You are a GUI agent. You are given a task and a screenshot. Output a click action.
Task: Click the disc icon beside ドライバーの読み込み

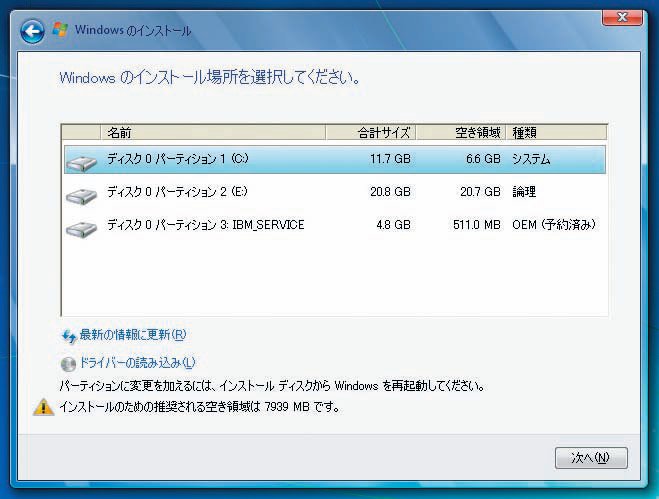(68, 364)
